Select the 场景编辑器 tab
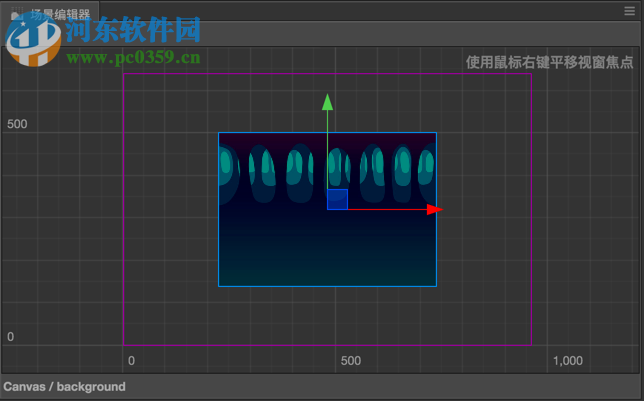This screenshot has height=401, width=644. [x=51, y=12]
